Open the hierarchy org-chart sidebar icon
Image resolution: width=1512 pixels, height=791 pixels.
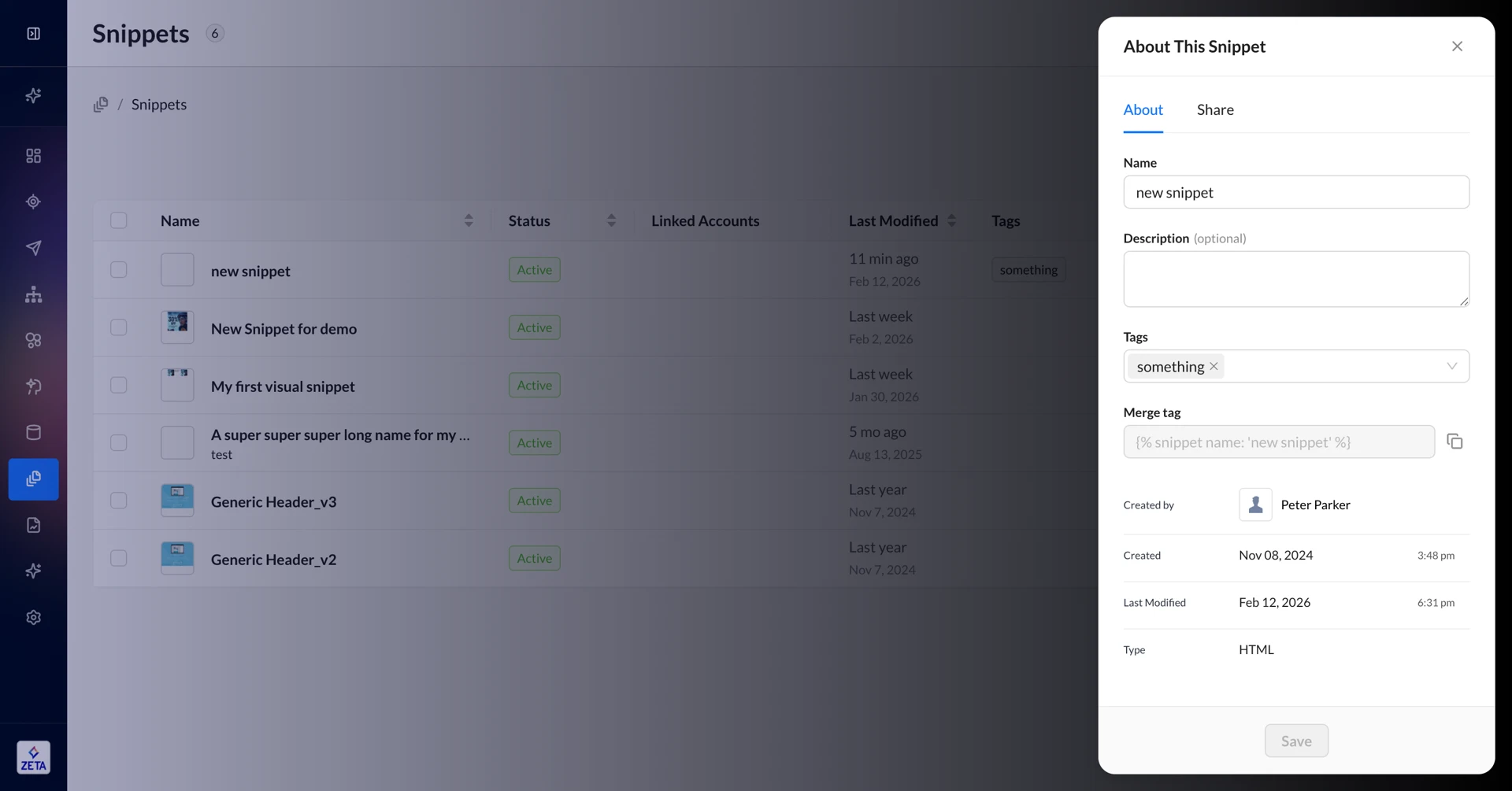[33, 294]
